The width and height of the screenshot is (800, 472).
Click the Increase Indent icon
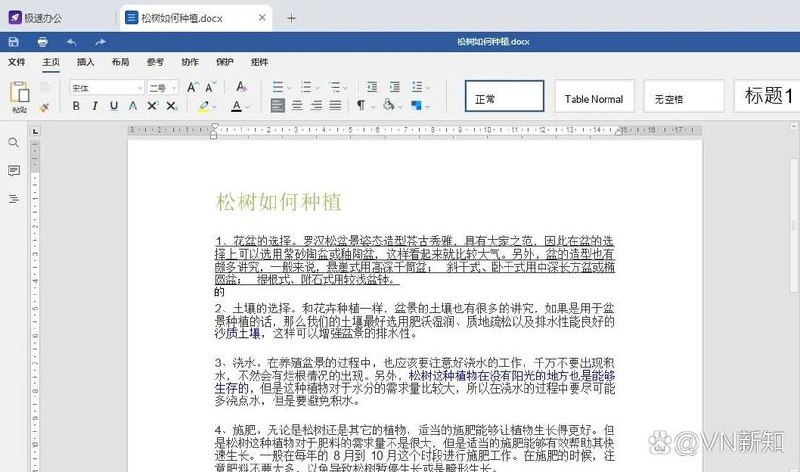click(x=394, y=87)
